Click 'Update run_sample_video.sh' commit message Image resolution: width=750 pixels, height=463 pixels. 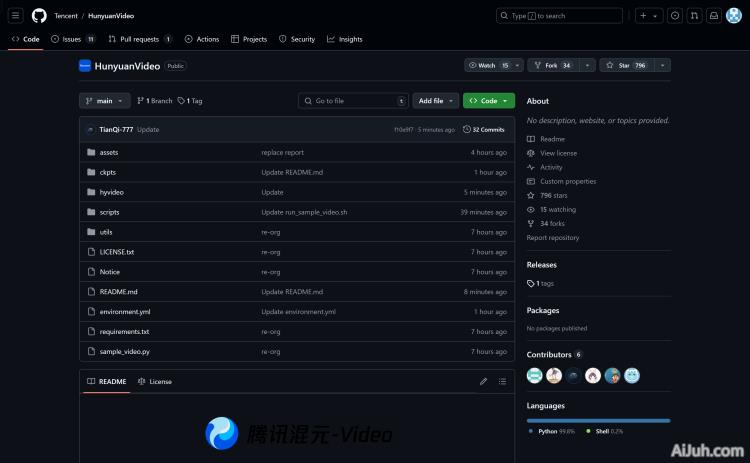[304, 212]
